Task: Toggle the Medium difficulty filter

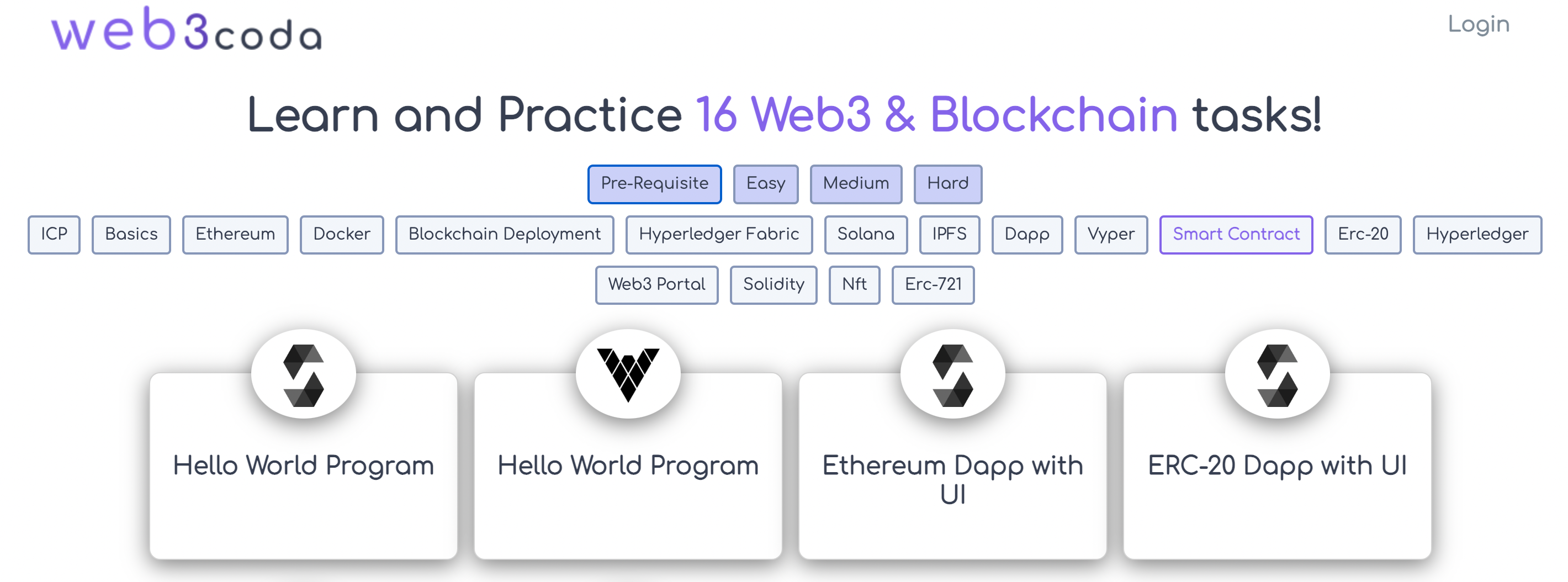Action: (855, 184)
